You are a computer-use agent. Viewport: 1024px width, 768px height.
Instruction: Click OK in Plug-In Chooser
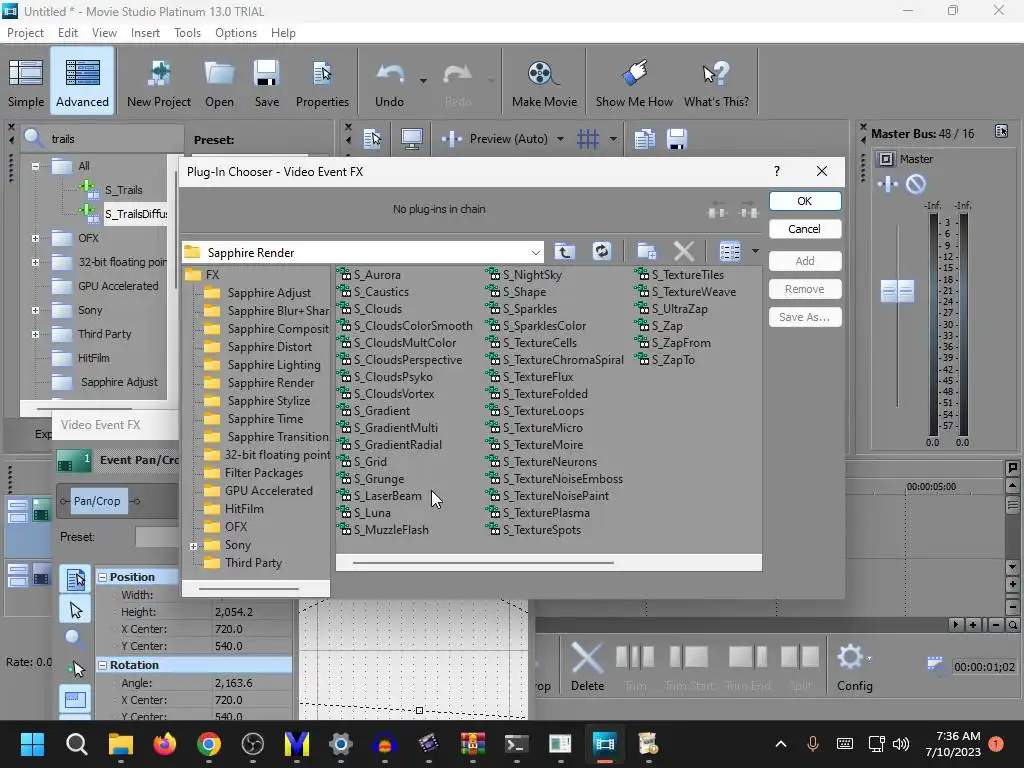click(805, 201)
